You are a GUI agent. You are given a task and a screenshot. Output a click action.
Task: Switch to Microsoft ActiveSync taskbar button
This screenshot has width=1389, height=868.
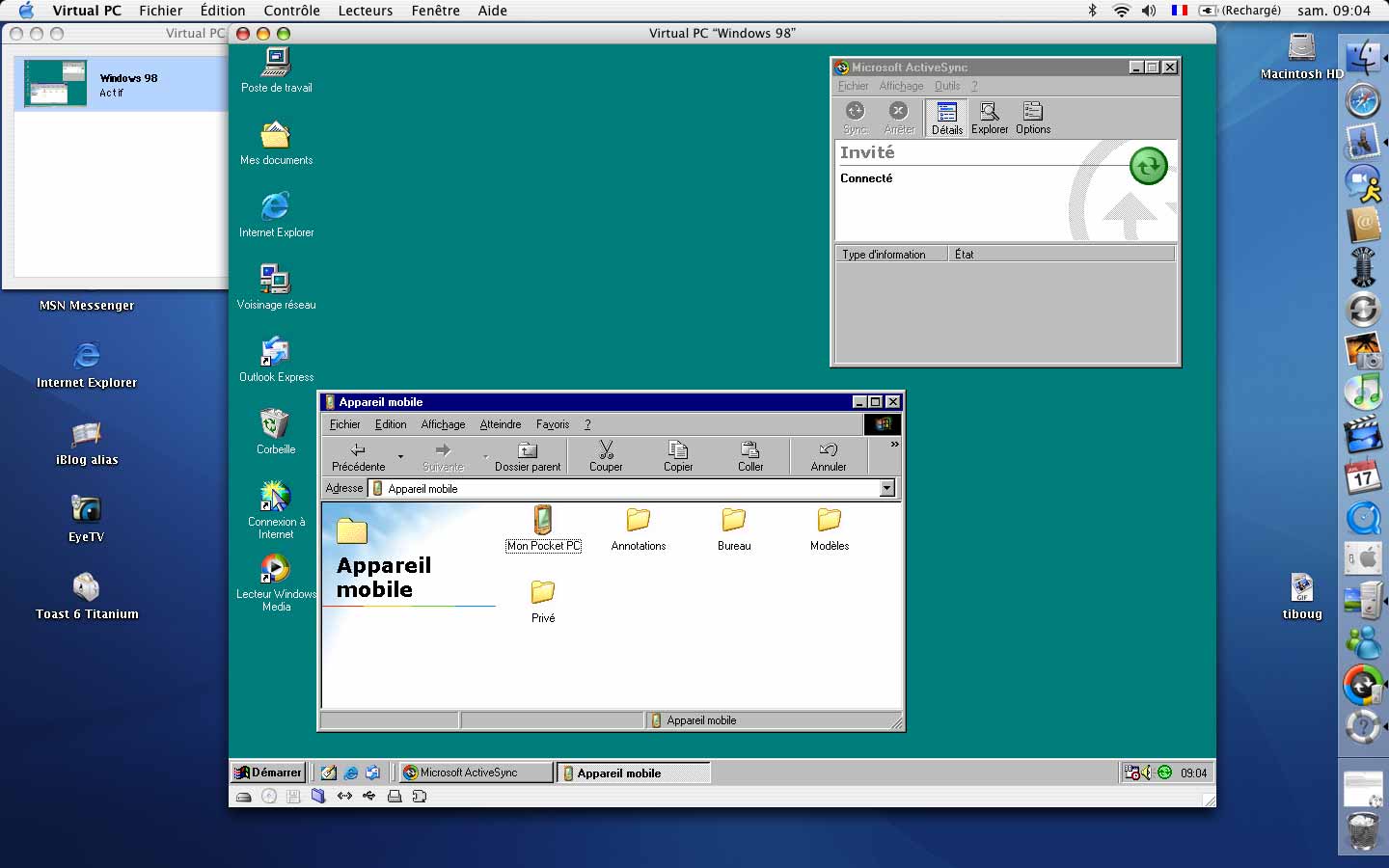[477, 773]
